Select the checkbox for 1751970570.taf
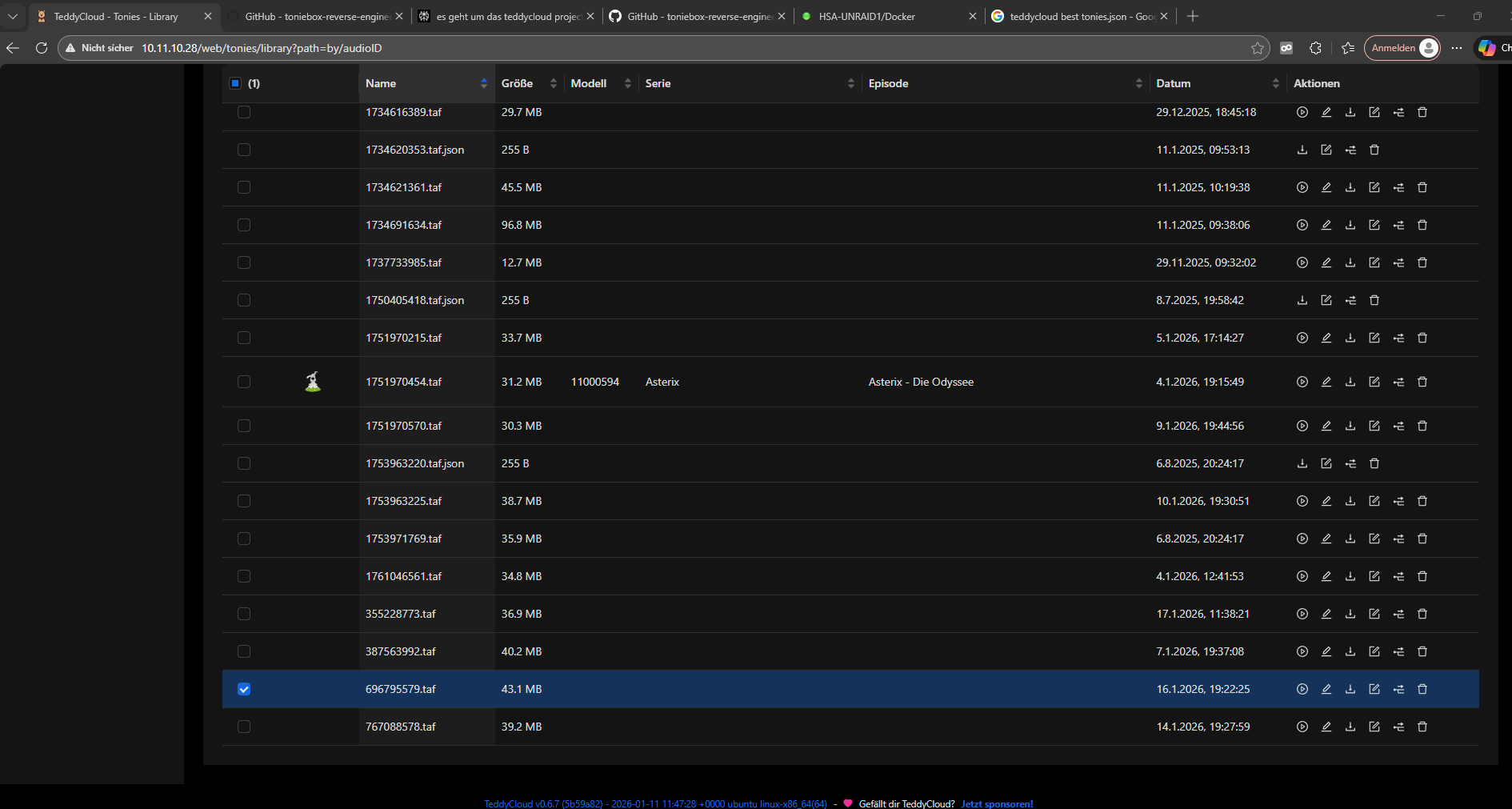 click(x=244, y=426)
